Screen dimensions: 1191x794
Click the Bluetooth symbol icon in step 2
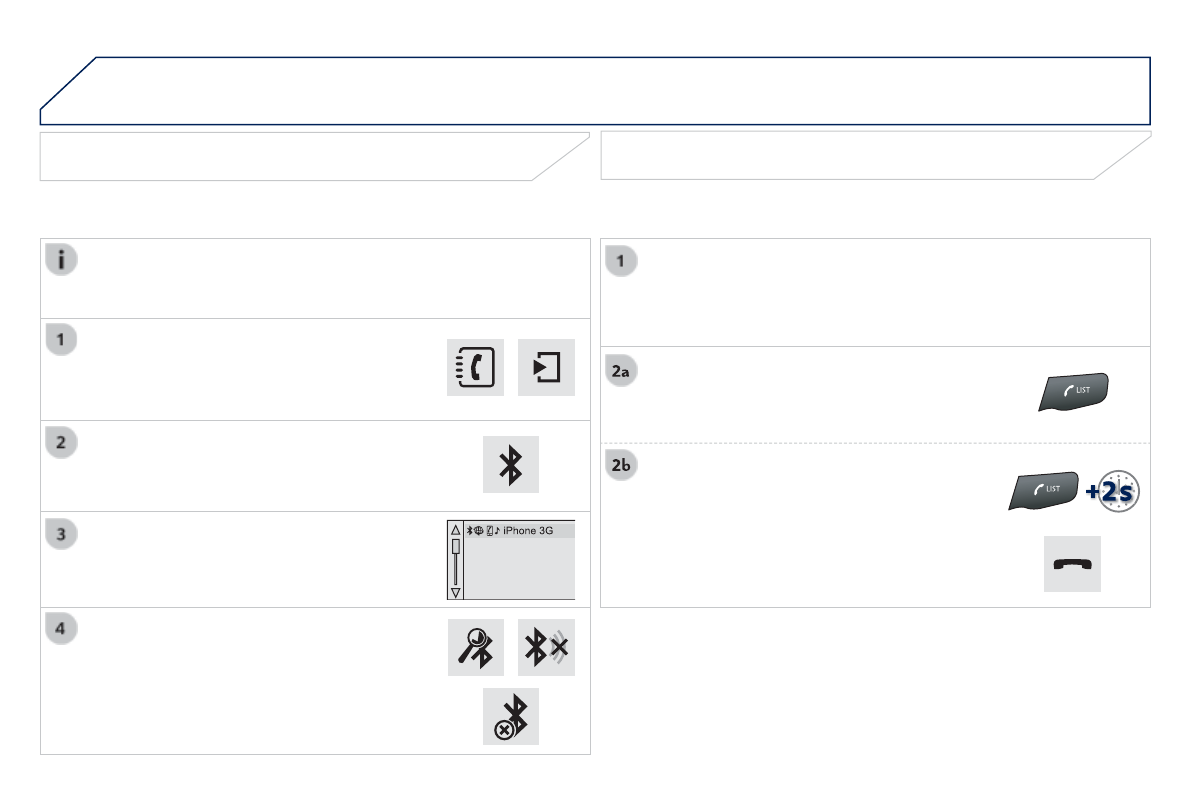tap(511, 464)
